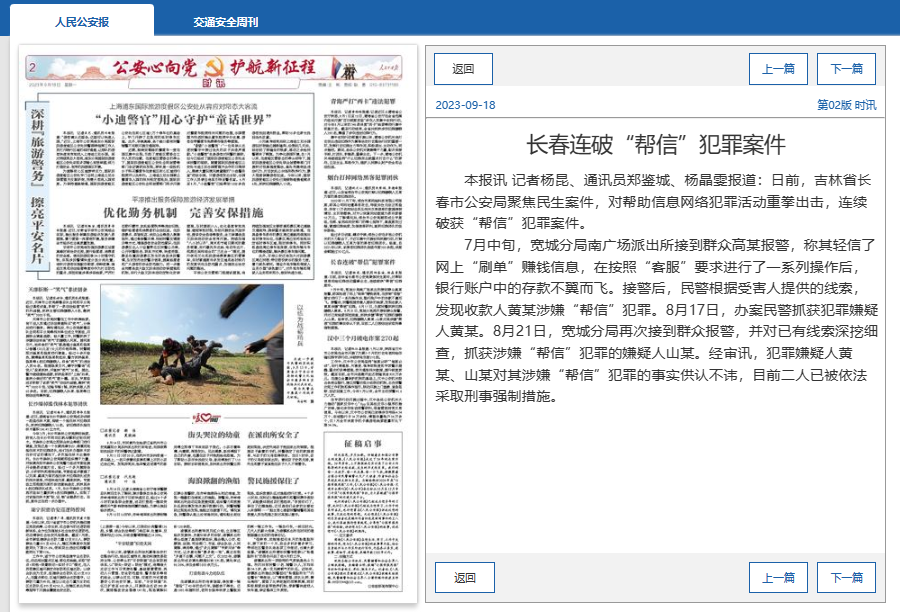Screen dimensions: 900x612
Task: Click the date text 2023-09-18
Action: (x=465, y=105)
